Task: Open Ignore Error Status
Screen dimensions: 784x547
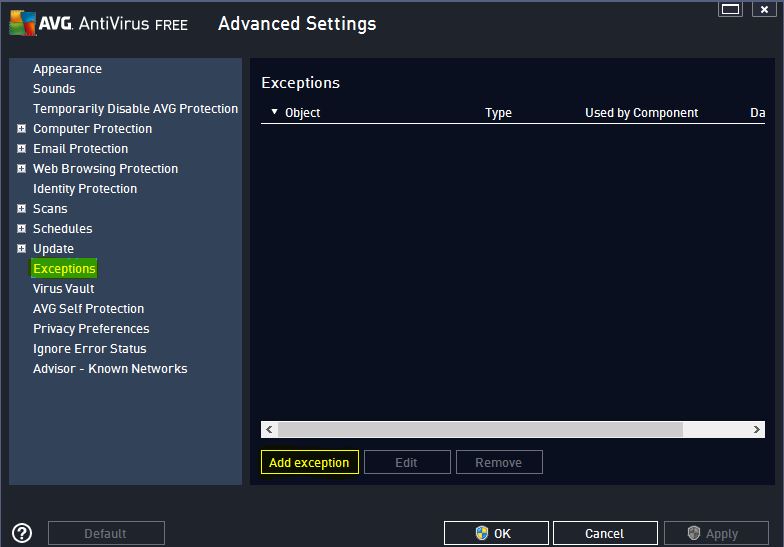Action: click(90, 348)
